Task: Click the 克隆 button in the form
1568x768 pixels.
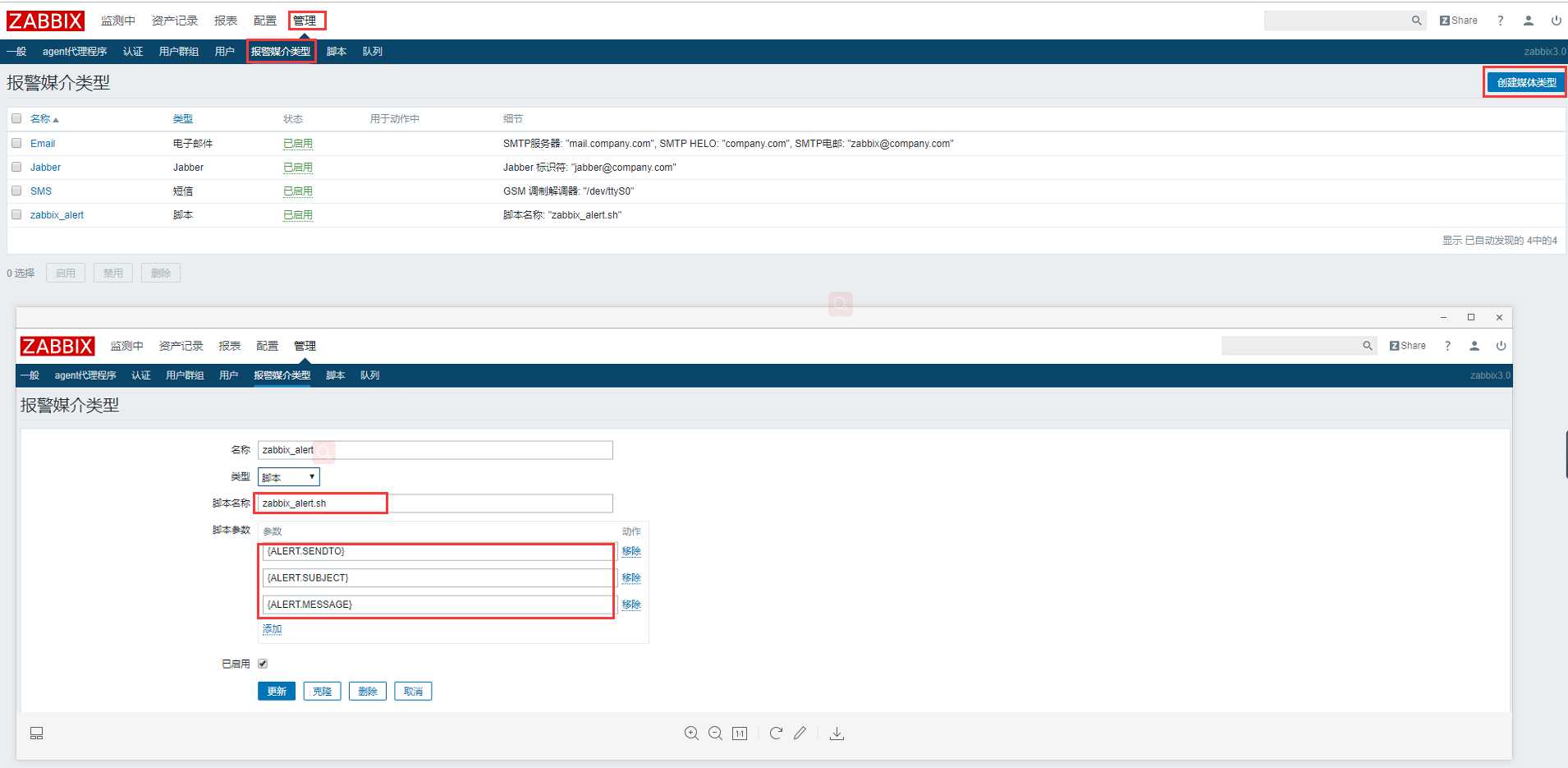Action: click(322, 692)
